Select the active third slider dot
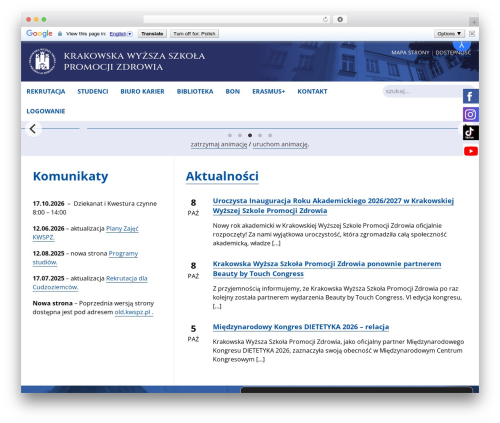500x423 pixels. click(250, 135)
